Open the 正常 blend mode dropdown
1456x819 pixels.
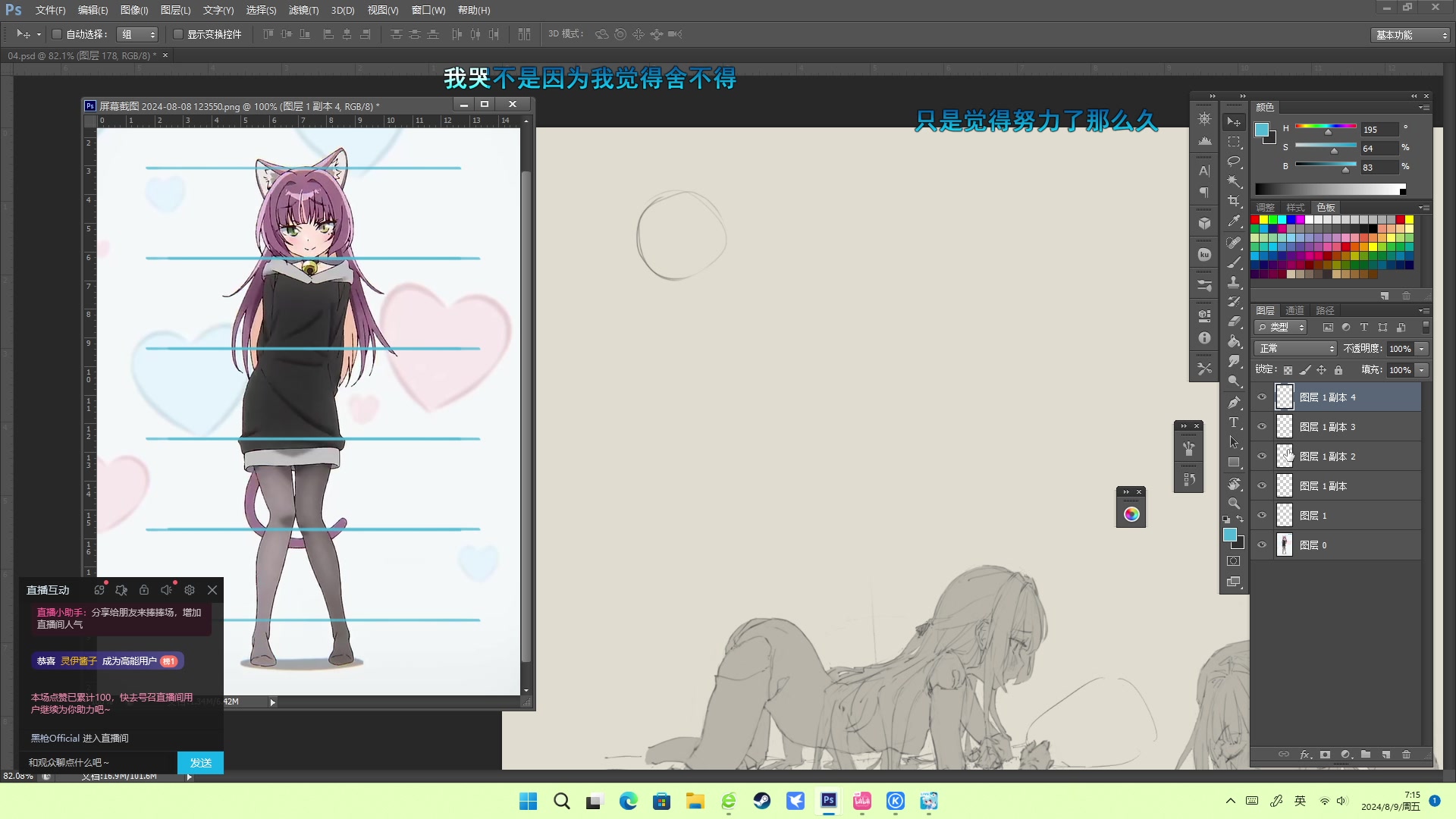click(x=1295, y=348)
